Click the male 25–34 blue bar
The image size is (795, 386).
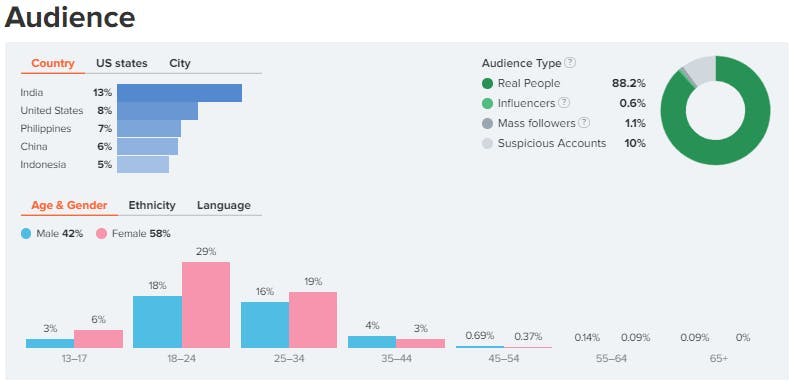tap(265, 325)
